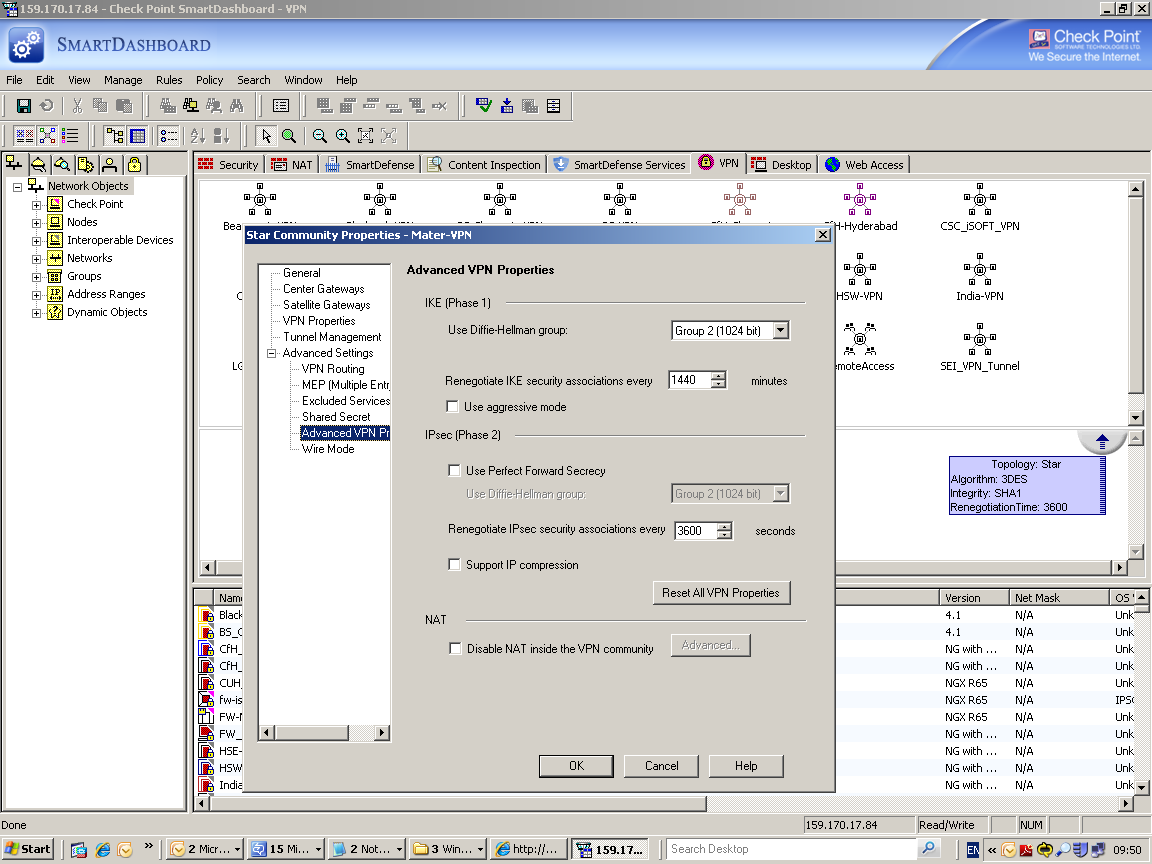Click the IPsec renegotiation seconds field
Viewport: 1152px width, 864px height.
point(696,530)
